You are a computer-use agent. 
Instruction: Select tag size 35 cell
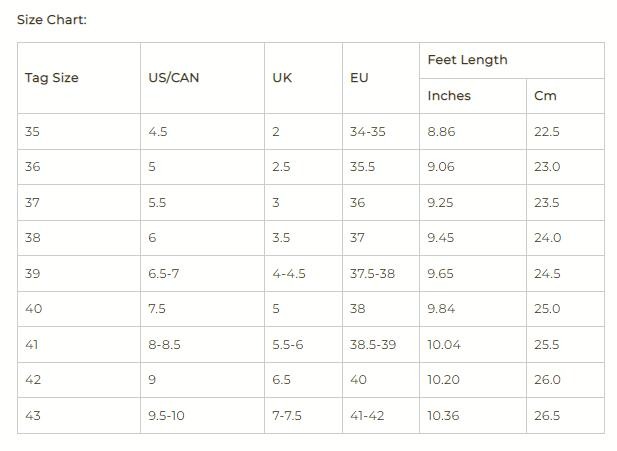coord(33,132)
